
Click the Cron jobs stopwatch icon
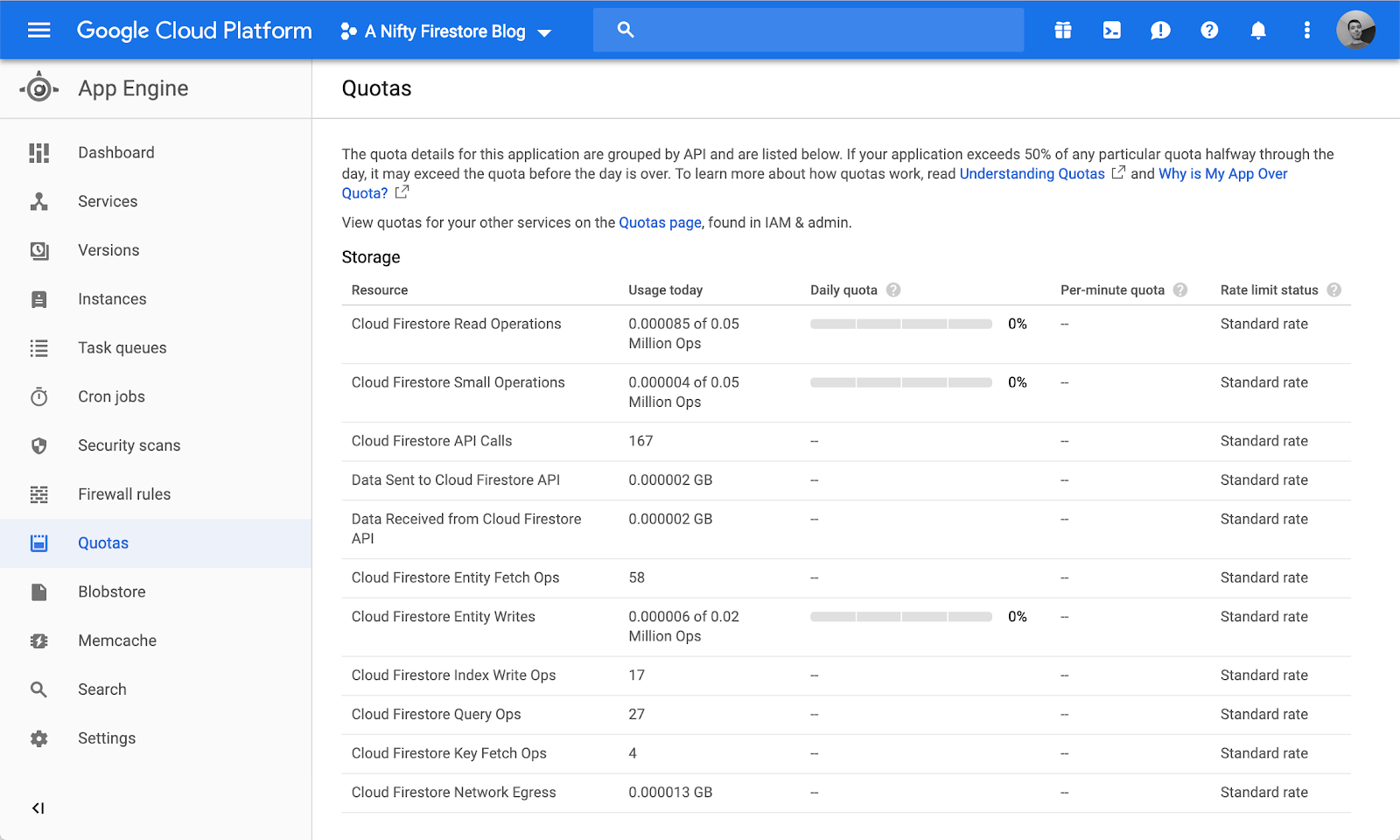(38, 397)
